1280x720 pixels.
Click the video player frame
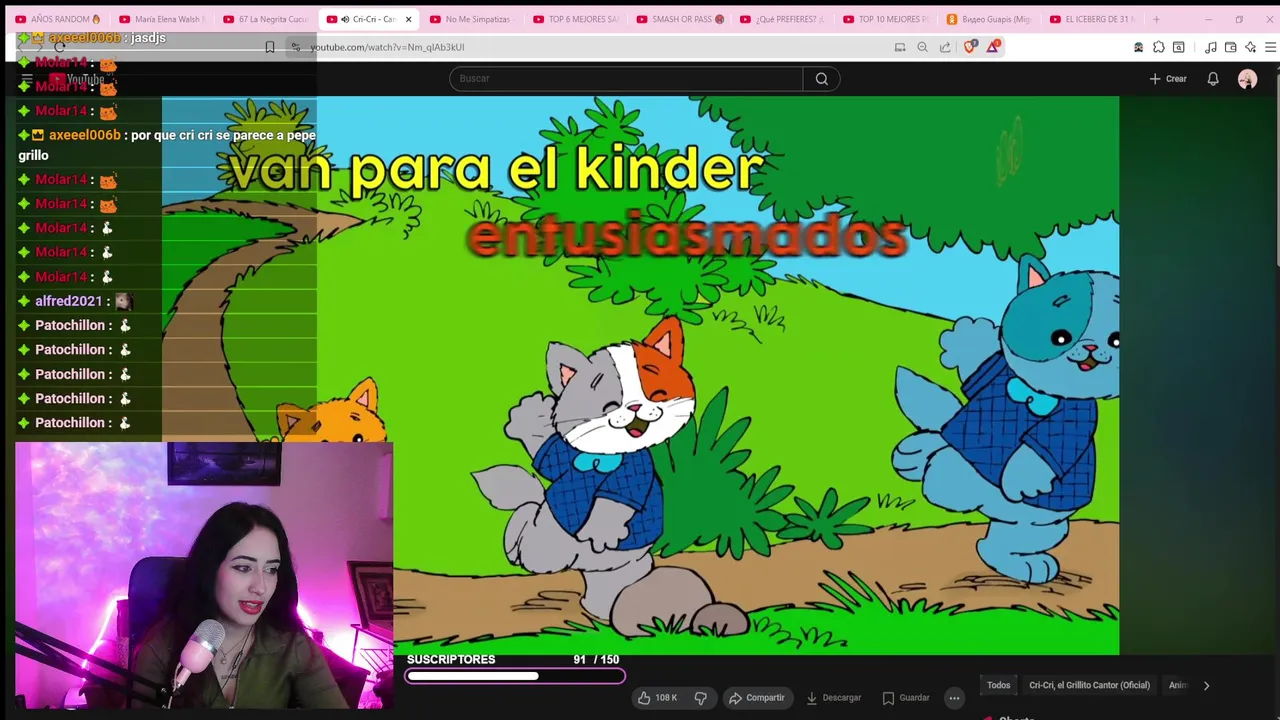(640, 375)
